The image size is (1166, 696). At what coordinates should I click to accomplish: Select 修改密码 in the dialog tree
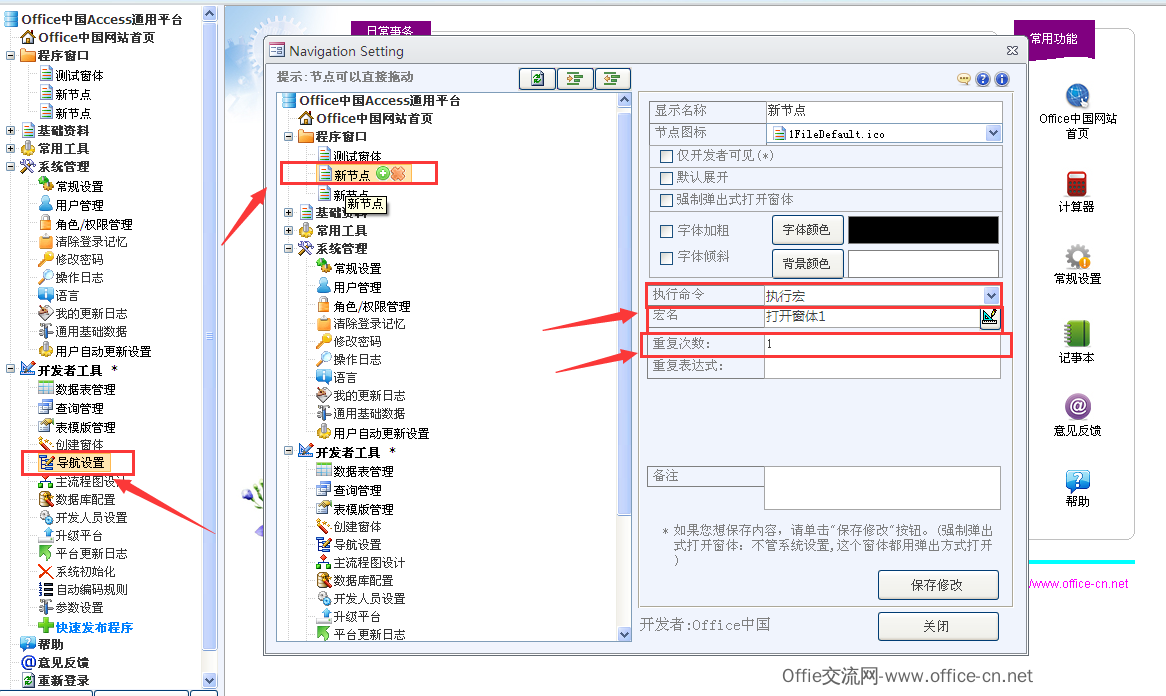[357, 341]
